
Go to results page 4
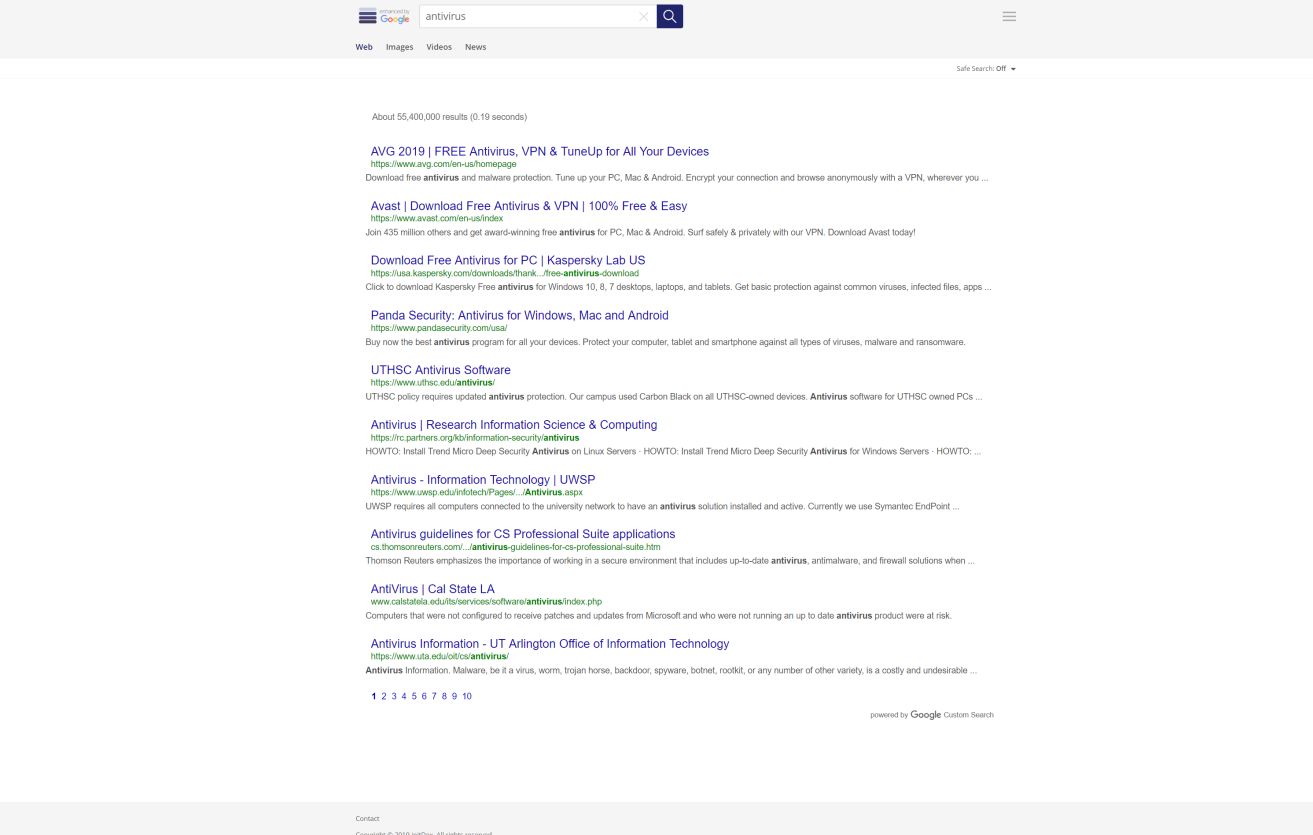[404, 696]
